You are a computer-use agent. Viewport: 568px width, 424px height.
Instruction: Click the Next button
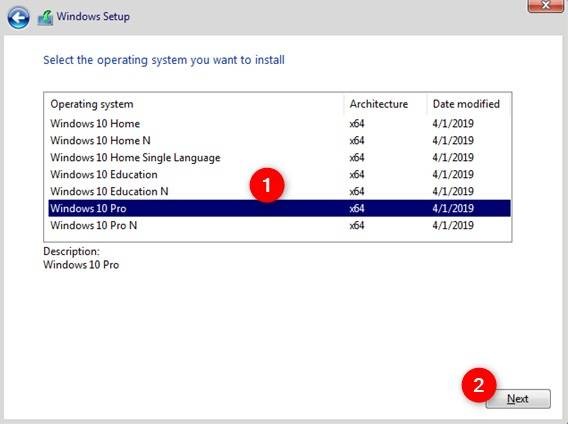coord(518,399)
